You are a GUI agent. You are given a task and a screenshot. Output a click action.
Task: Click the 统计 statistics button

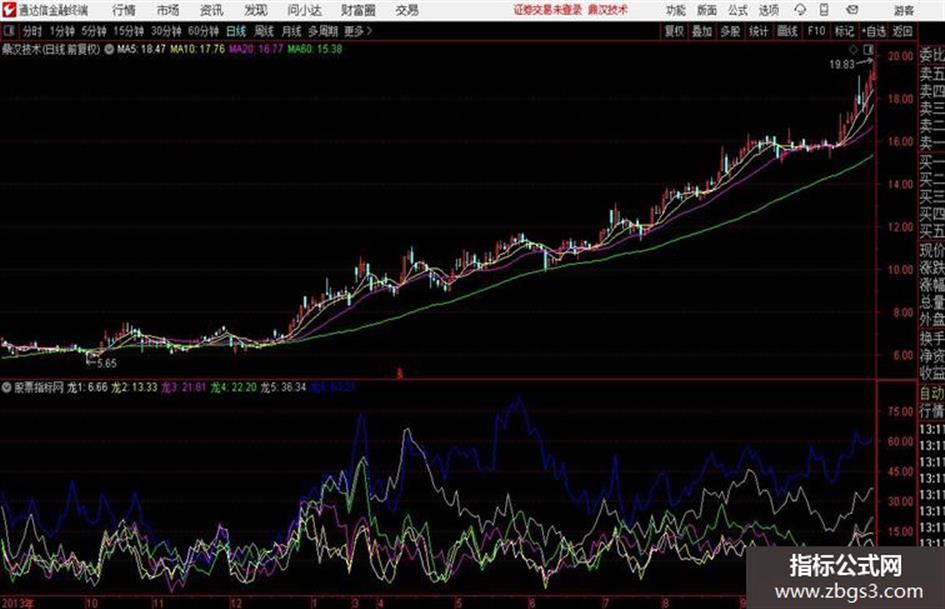click(758, 31)
